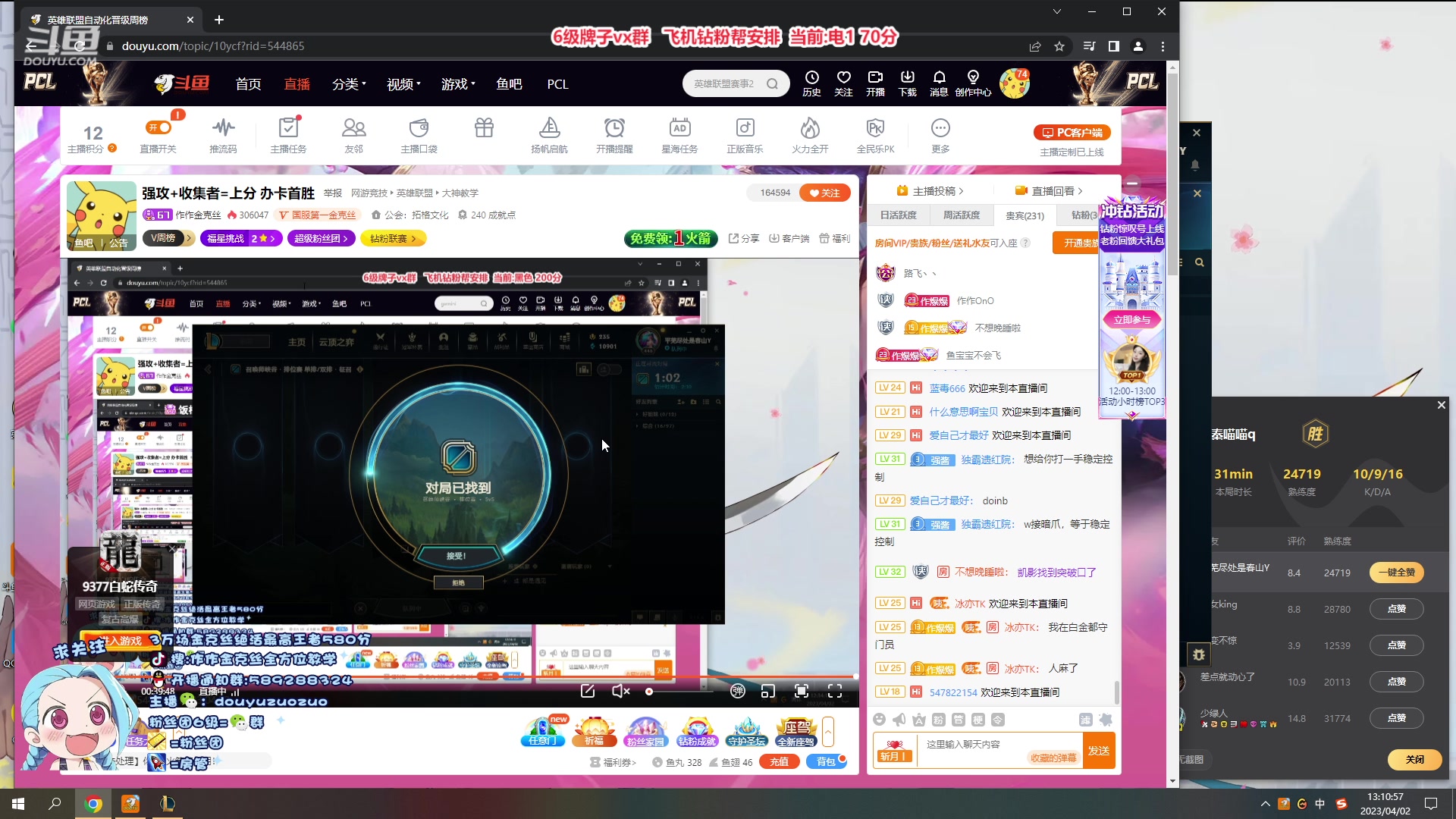Toggle the 管 admin chat option
The image size is (1456, 819).
click(x=958, y=719)
